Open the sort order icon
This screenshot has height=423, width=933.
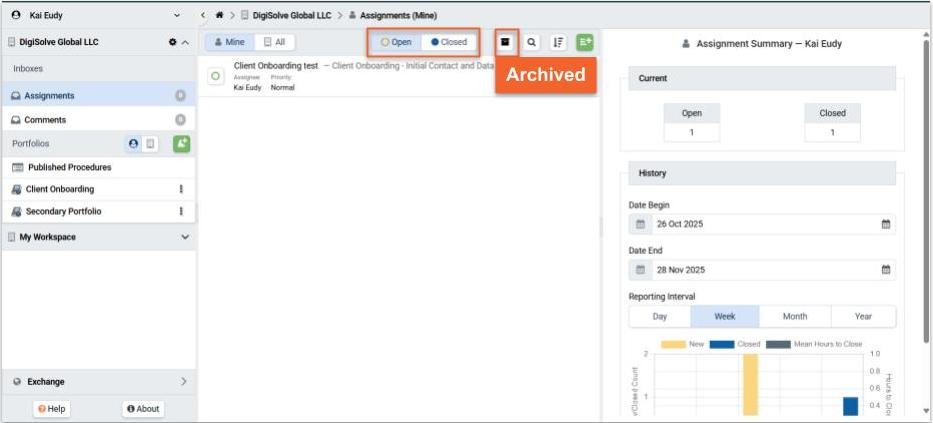point(558,42)
